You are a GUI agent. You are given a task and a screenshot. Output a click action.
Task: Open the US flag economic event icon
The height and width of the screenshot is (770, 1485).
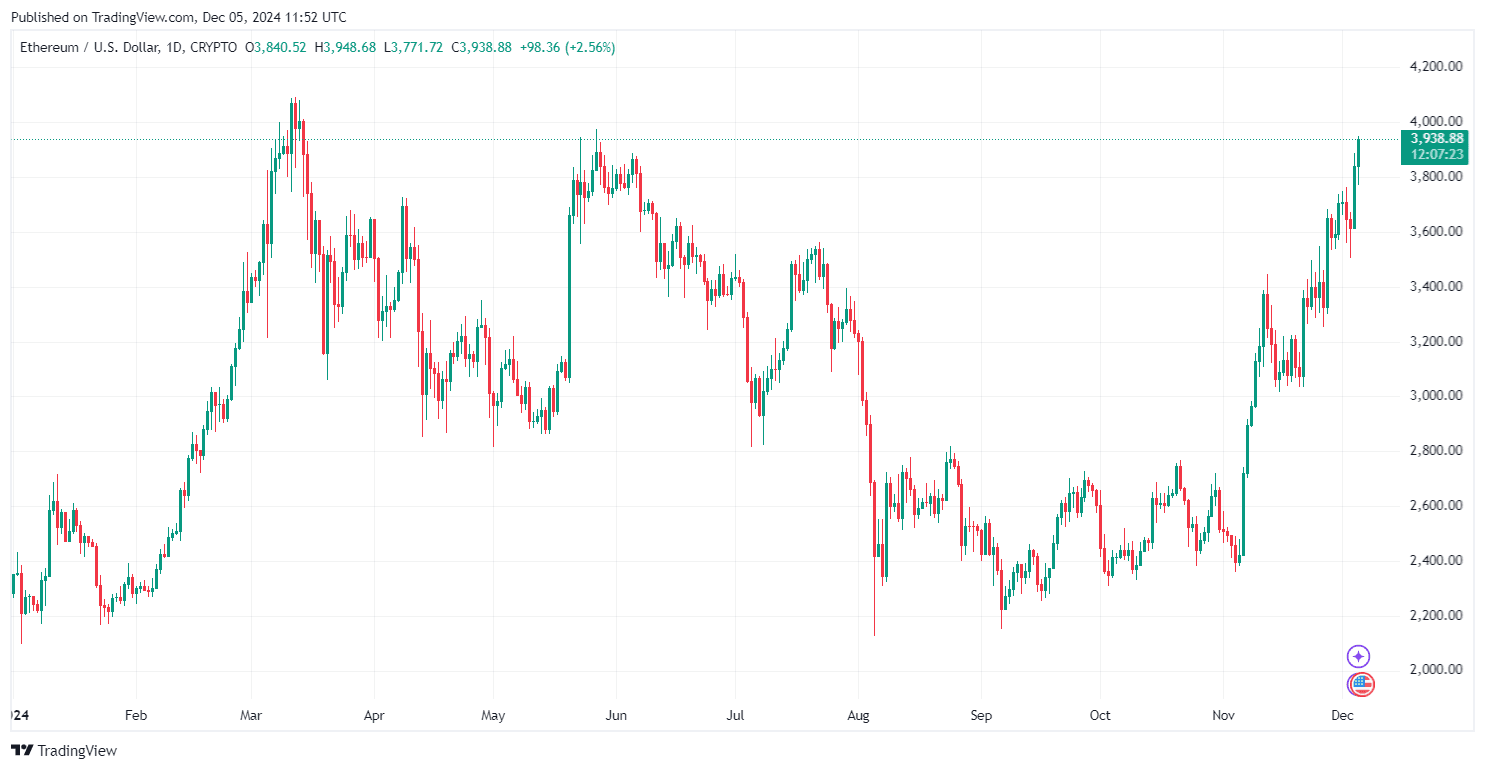[x=1361, y=685]
